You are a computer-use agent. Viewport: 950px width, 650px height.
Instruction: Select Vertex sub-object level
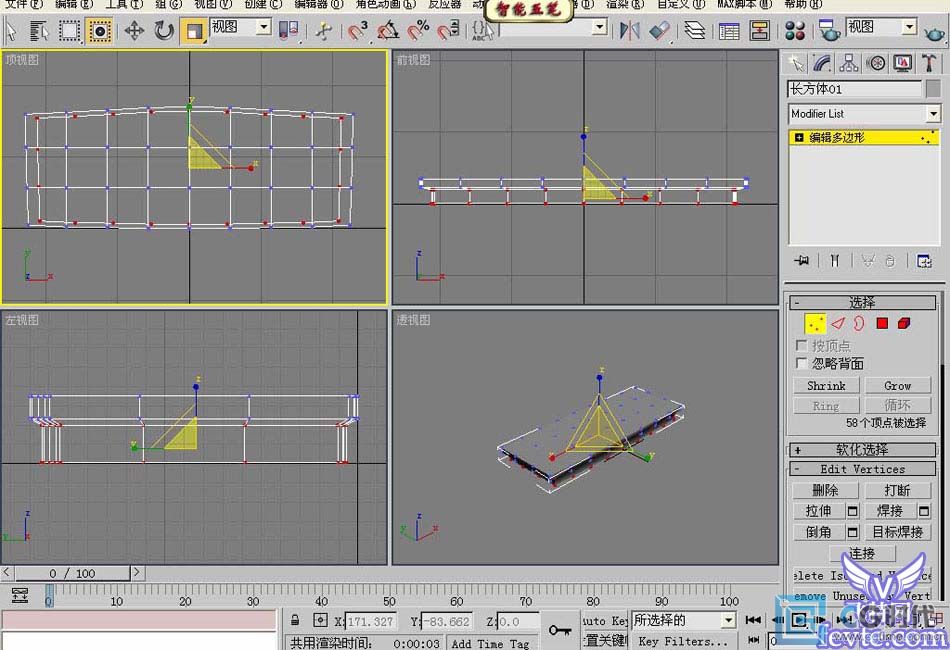815,323
